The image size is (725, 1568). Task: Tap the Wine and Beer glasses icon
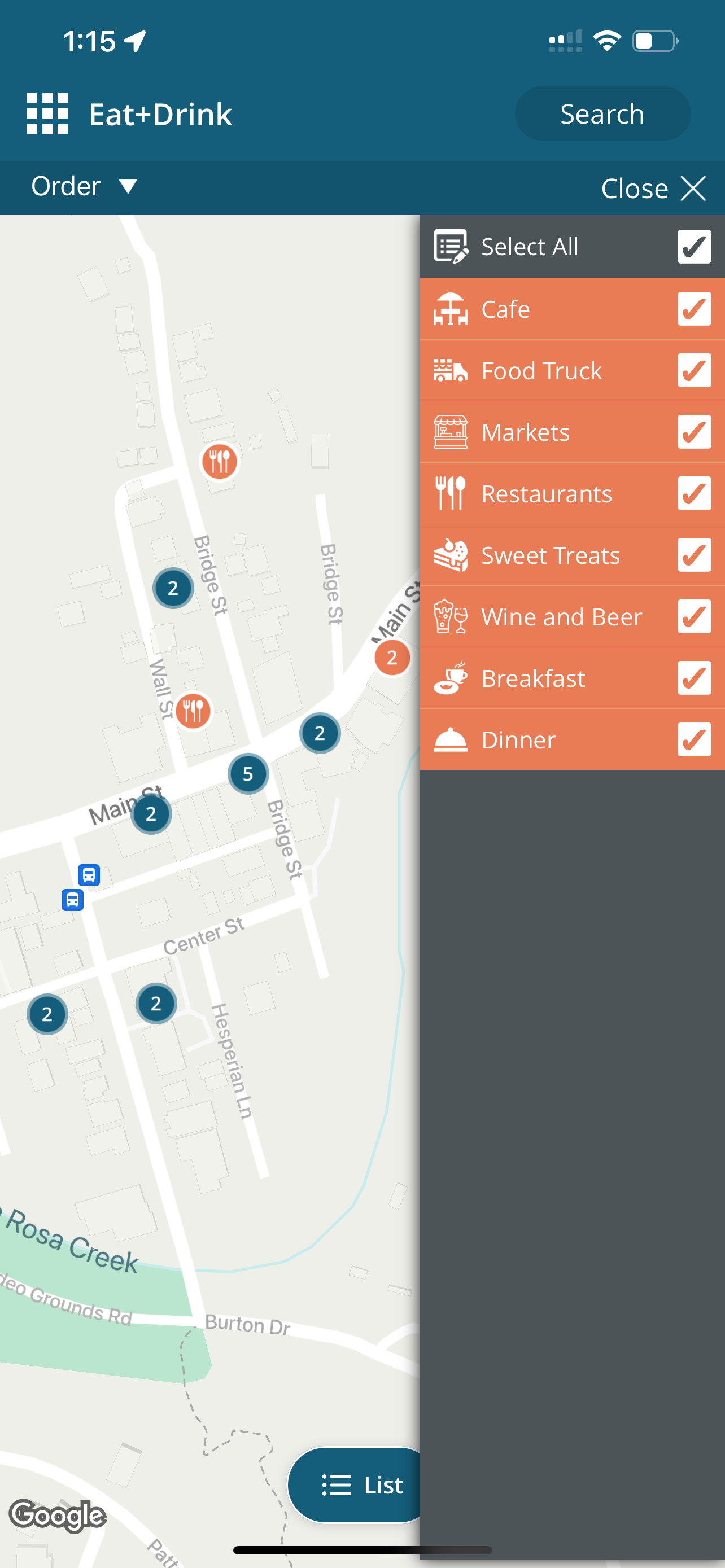(x=451, y=616)
